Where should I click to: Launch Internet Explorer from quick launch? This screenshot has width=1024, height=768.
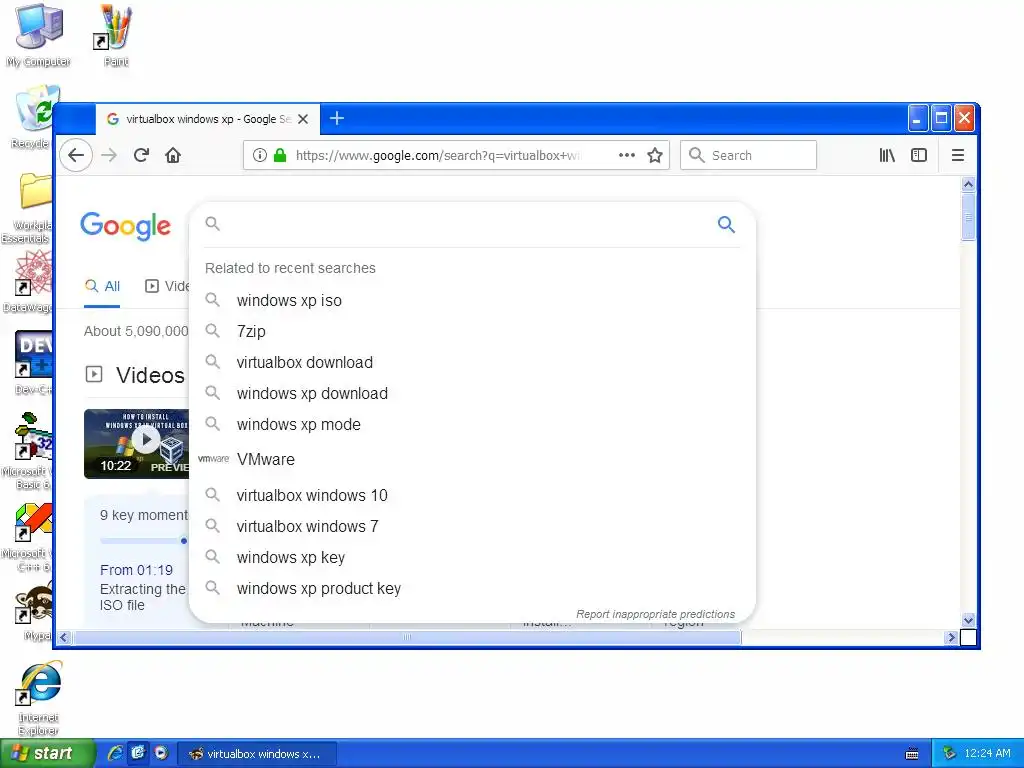coord(115,754)
